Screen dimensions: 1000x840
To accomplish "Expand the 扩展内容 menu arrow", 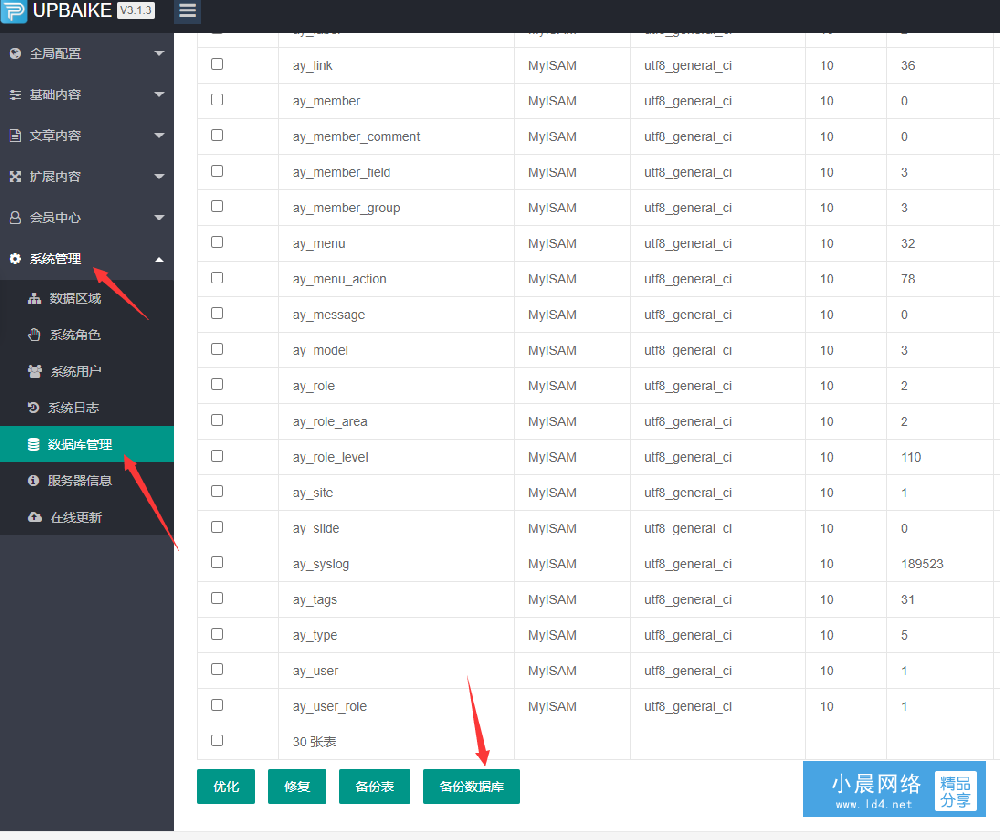I will [159, 176].
